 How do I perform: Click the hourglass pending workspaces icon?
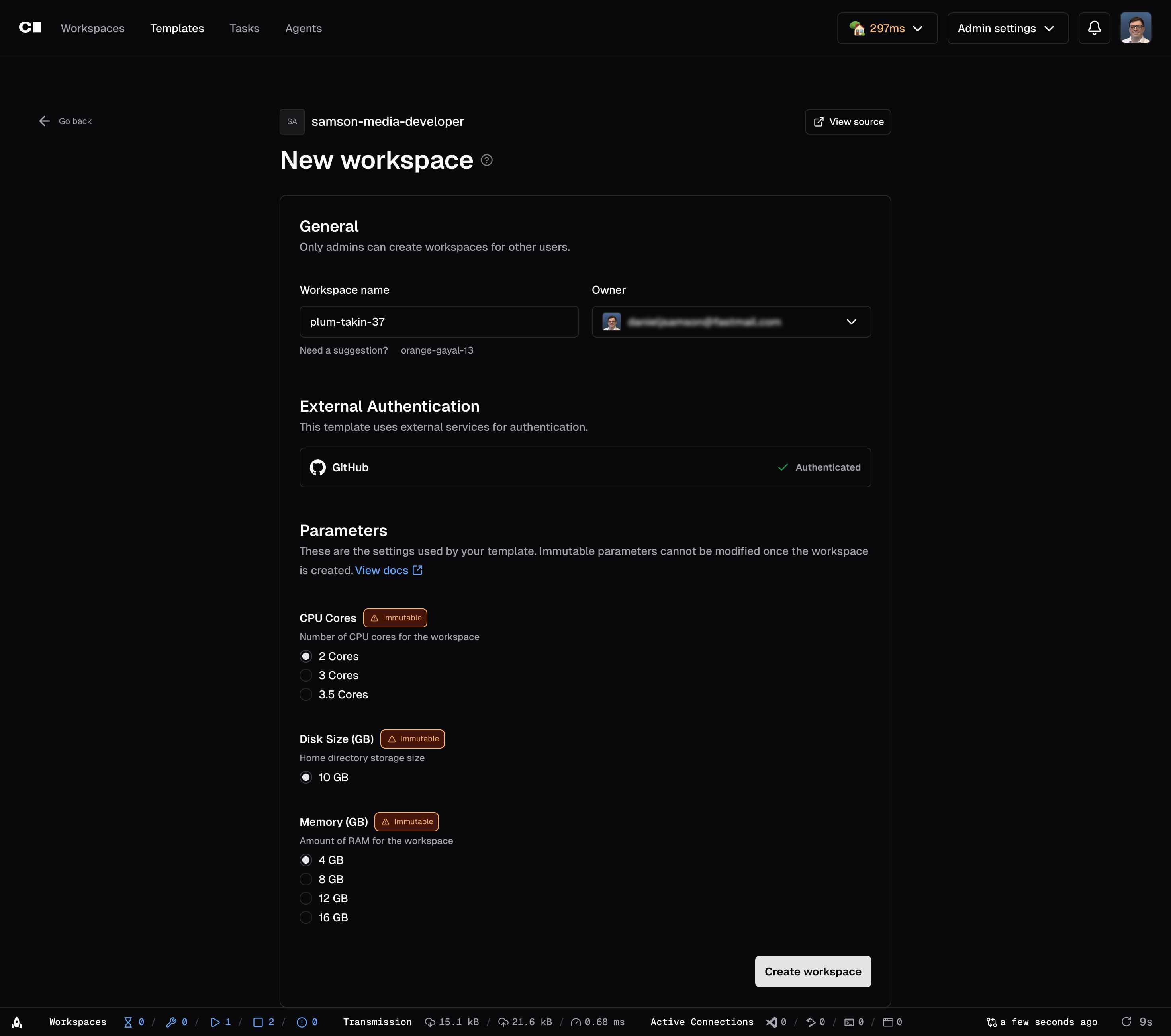point(128,1022)
